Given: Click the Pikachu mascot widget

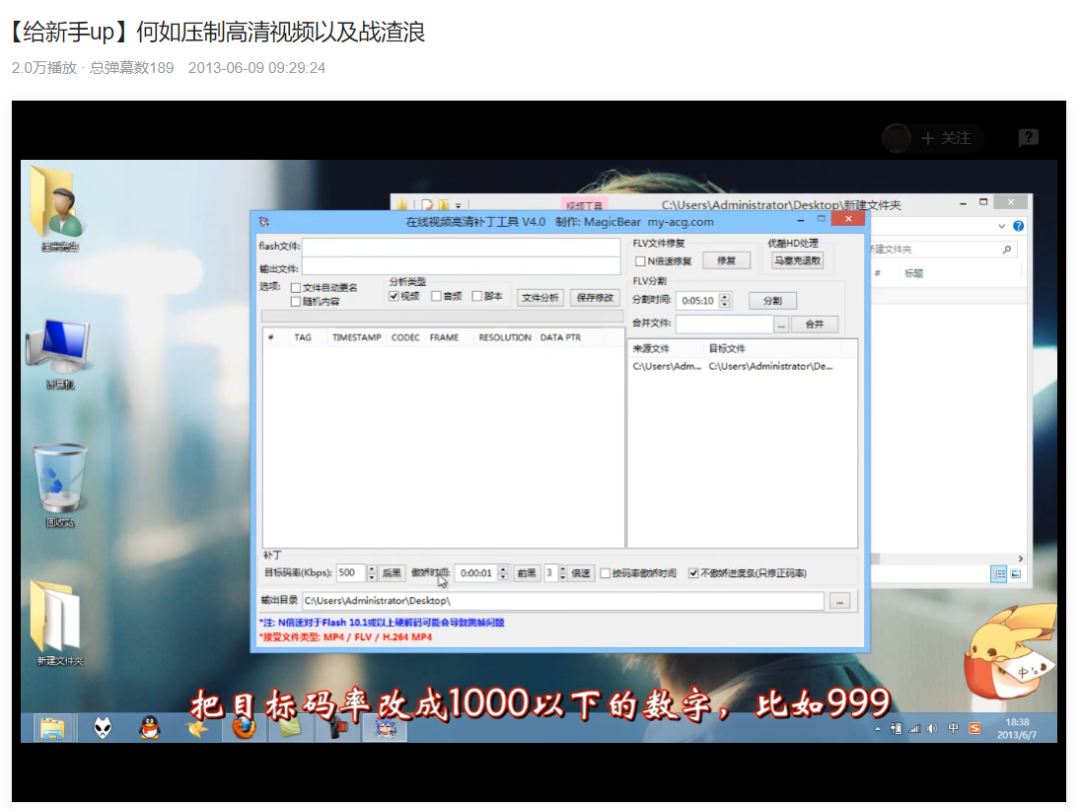Looking at the screenshot, I should pos(1009,651).
